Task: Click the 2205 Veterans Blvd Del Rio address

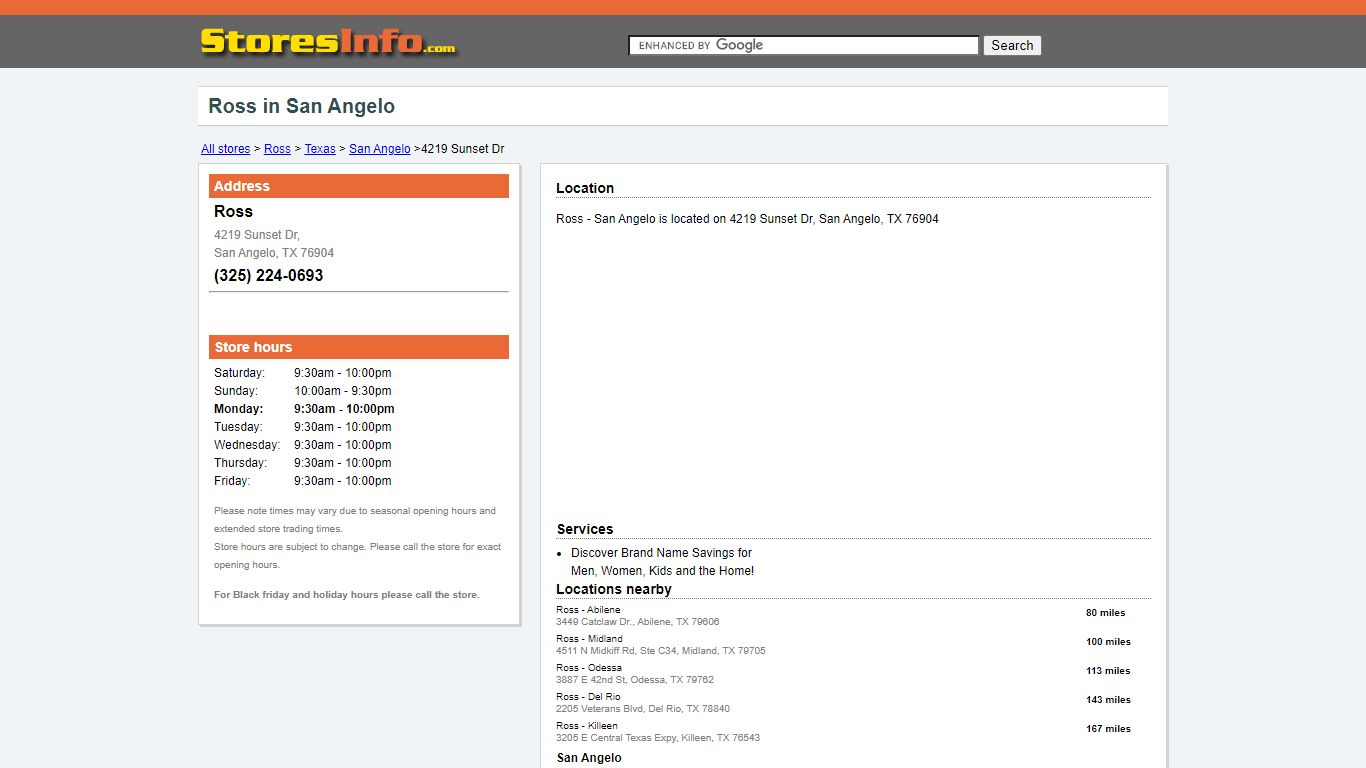Action: click(643, 709)
